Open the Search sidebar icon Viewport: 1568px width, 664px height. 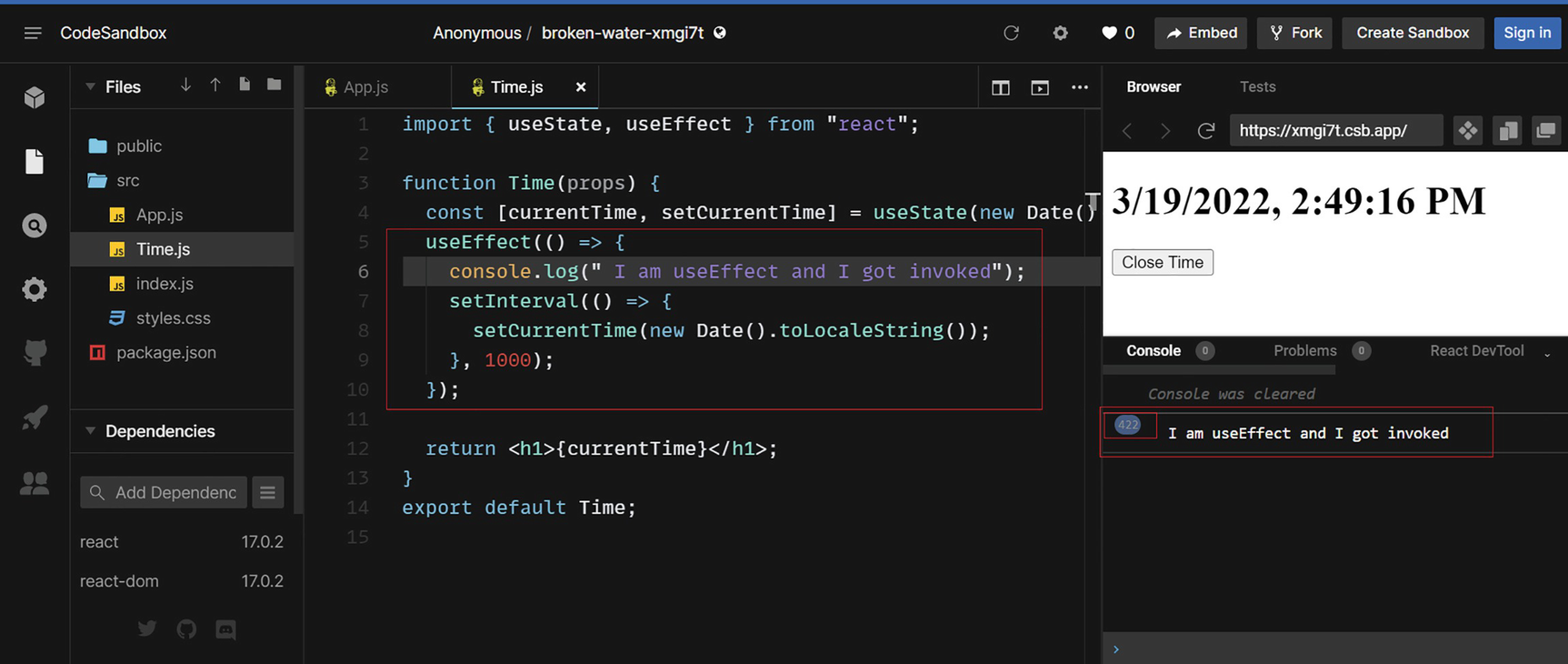pos(35,226)
